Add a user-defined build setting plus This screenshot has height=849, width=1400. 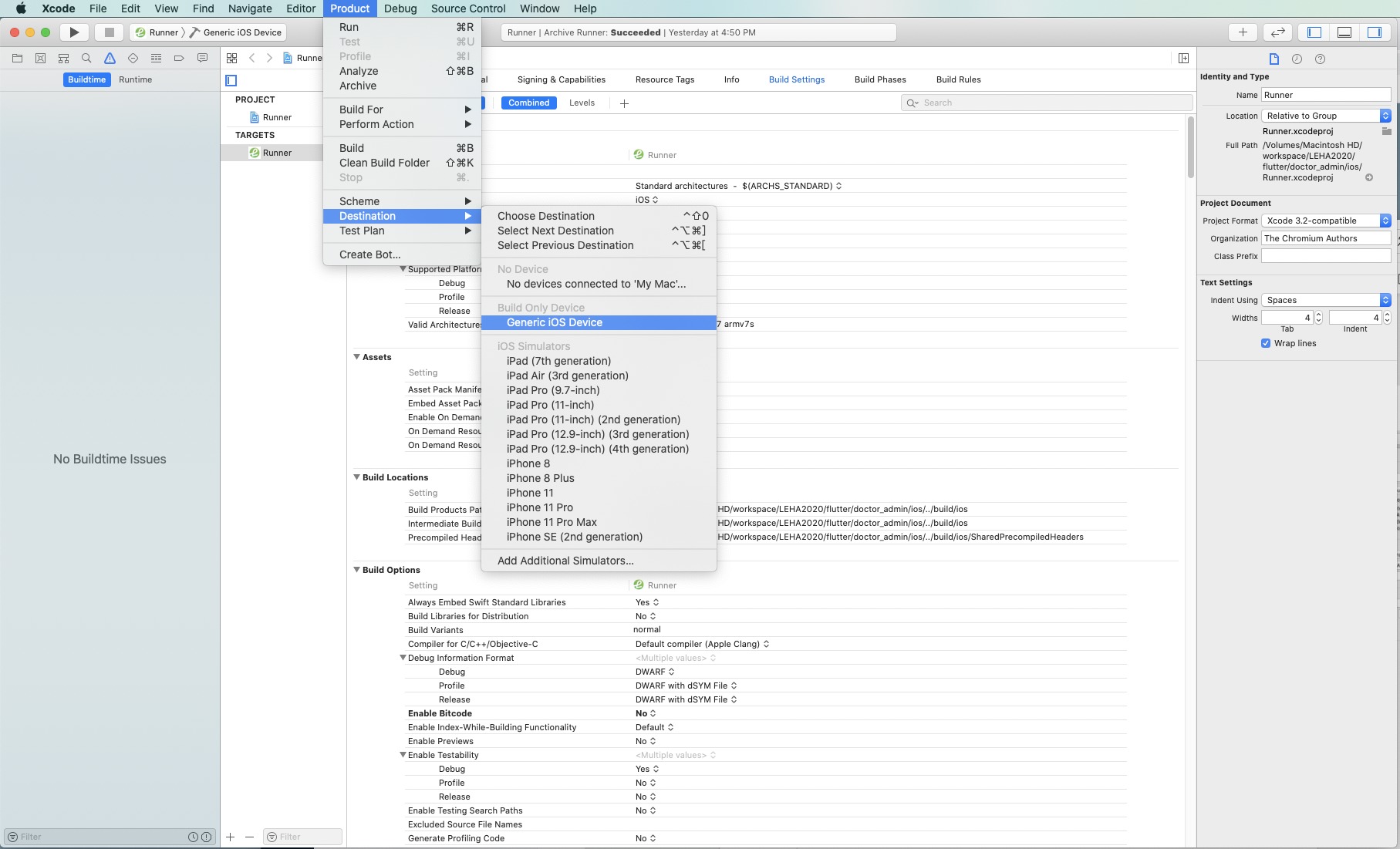tap(624, 103)
